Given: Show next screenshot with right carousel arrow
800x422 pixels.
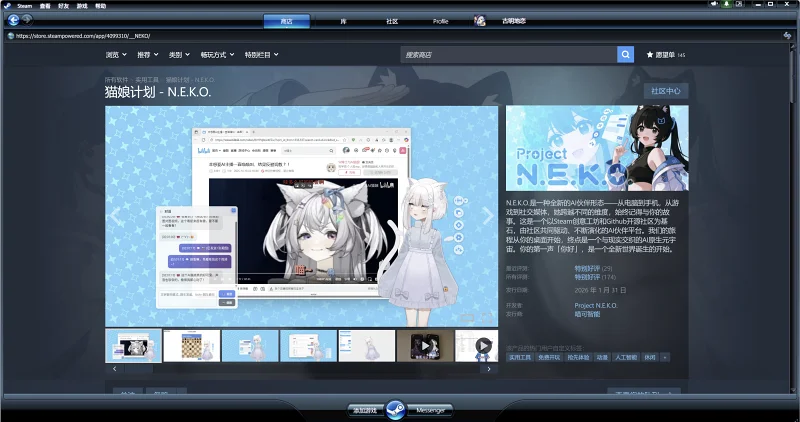Looking at the screenshot, I should (x=488, y=216).
